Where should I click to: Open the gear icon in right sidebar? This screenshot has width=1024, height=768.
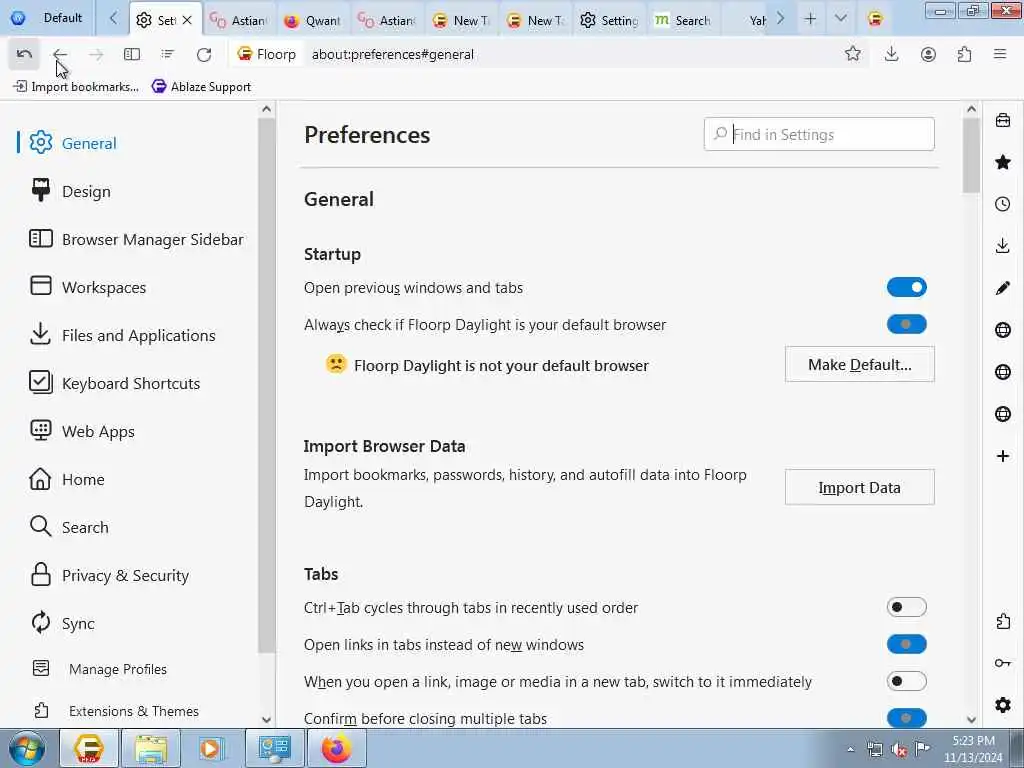(x=1003, y=705)
